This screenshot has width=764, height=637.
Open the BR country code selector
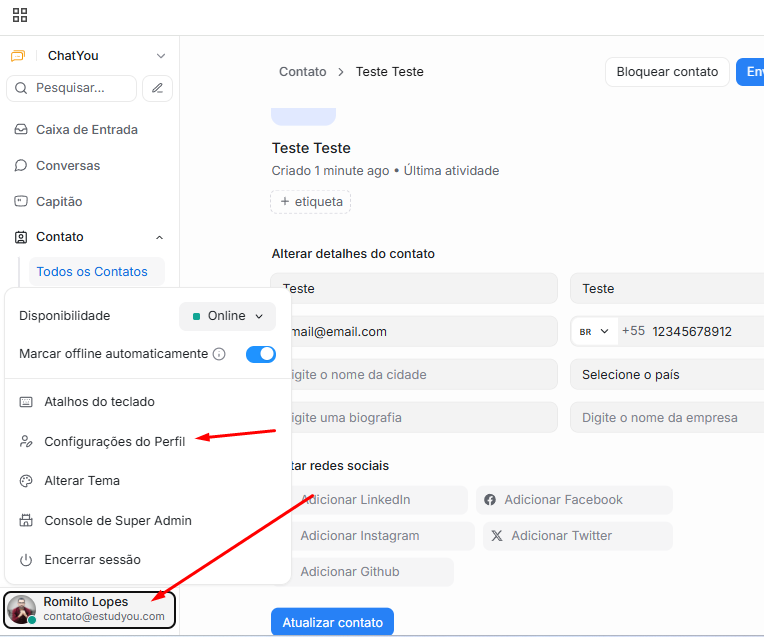pyautogui.click(x=593, y=331)
